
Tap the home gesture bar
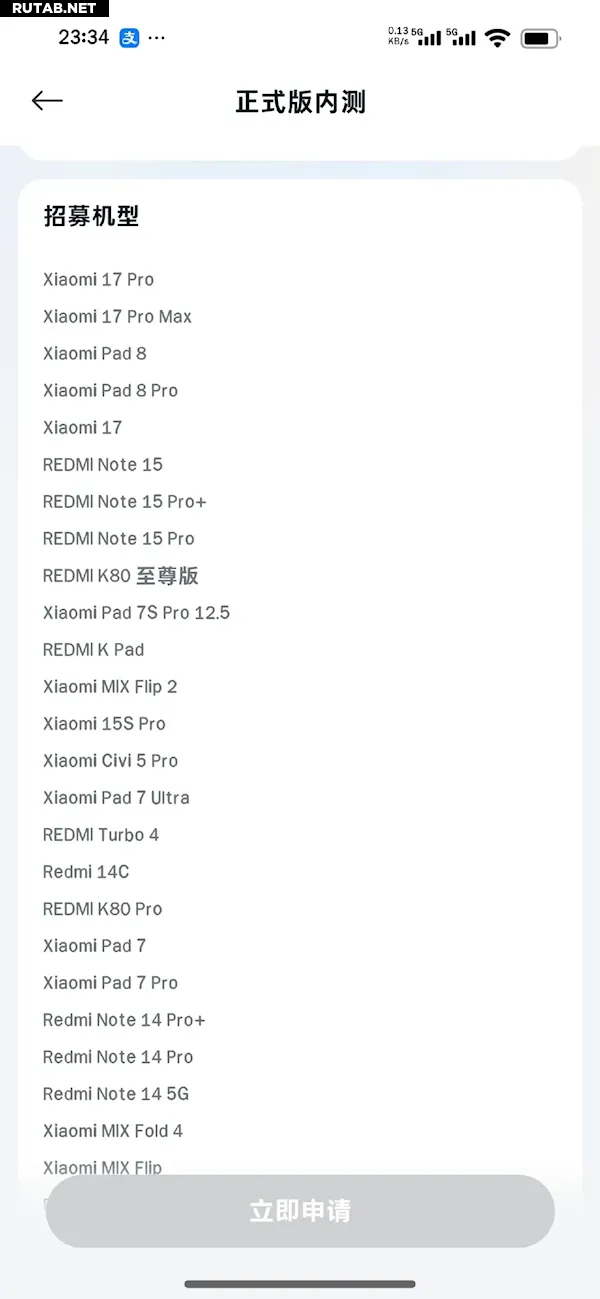(300, 1284)
